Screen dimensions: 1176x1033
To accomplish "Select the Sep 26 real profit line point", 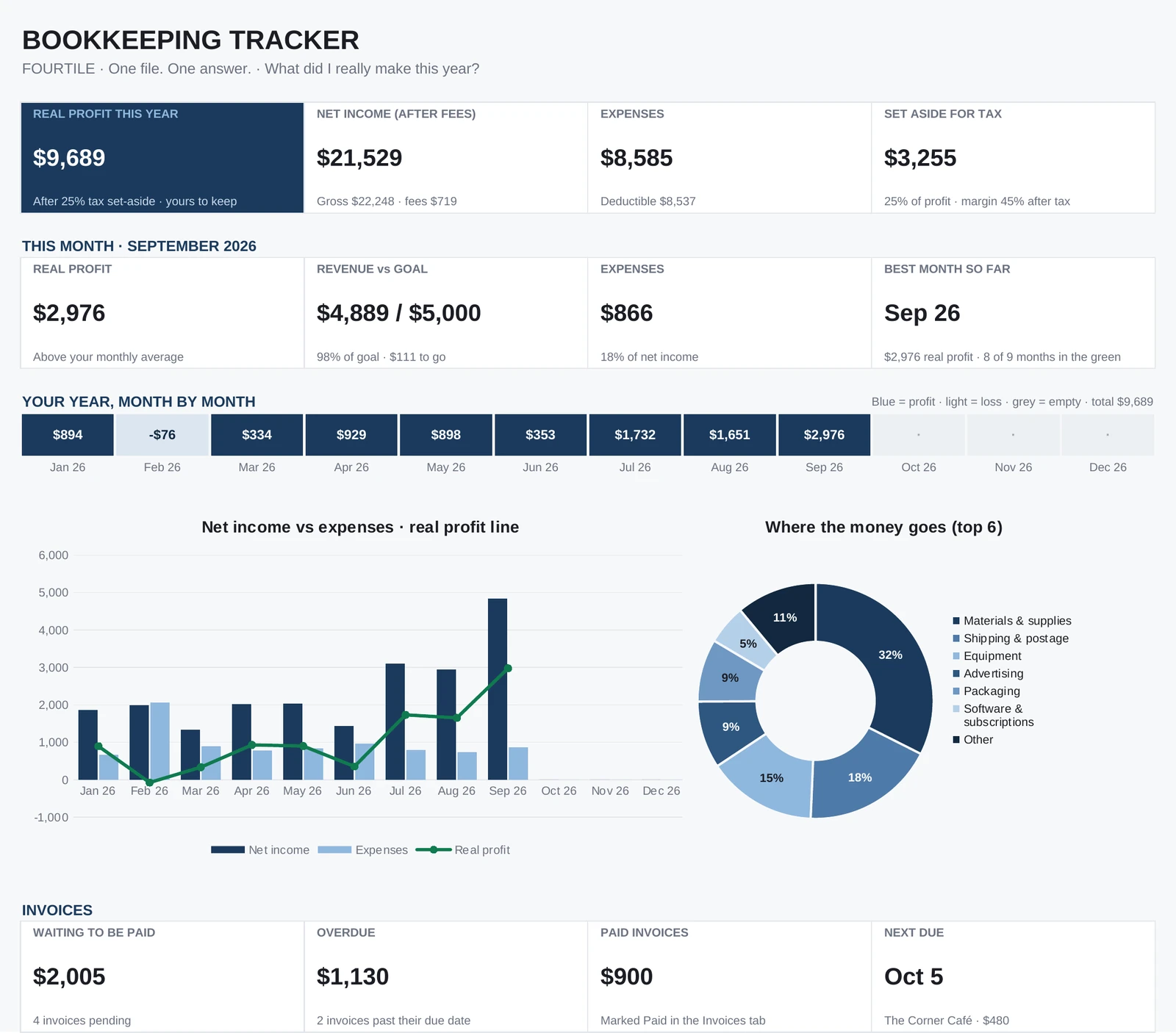I will point(508,669).
